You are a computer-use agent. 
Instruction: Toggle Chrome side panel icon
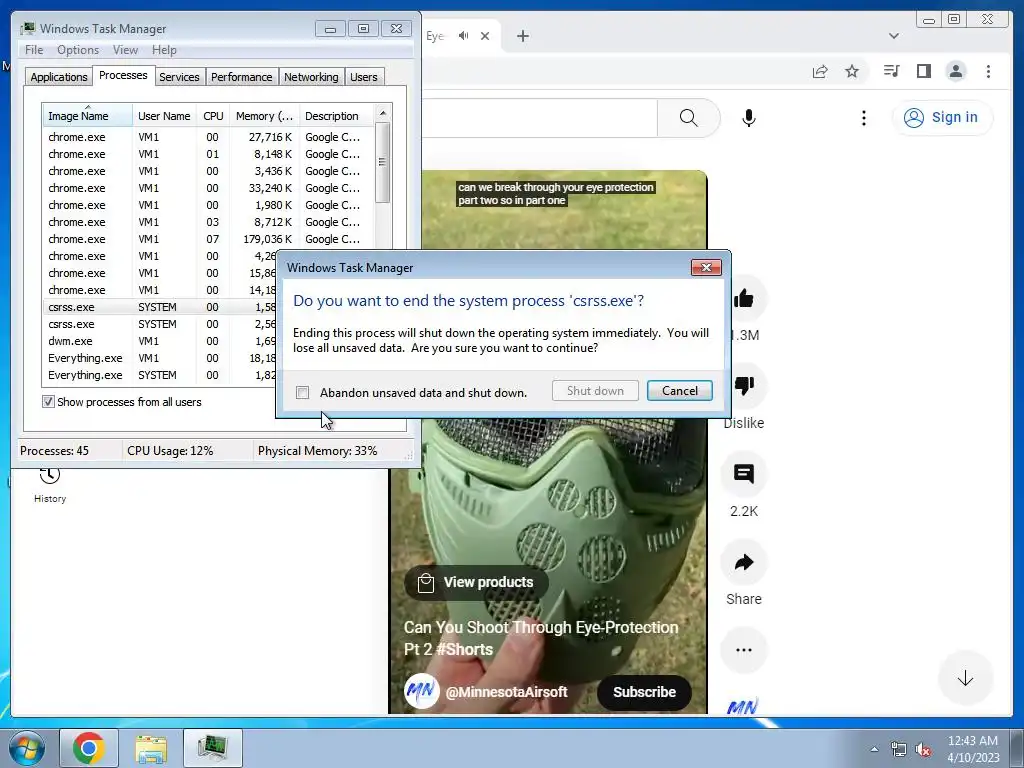pyautogui.click(x=923, y=71)
